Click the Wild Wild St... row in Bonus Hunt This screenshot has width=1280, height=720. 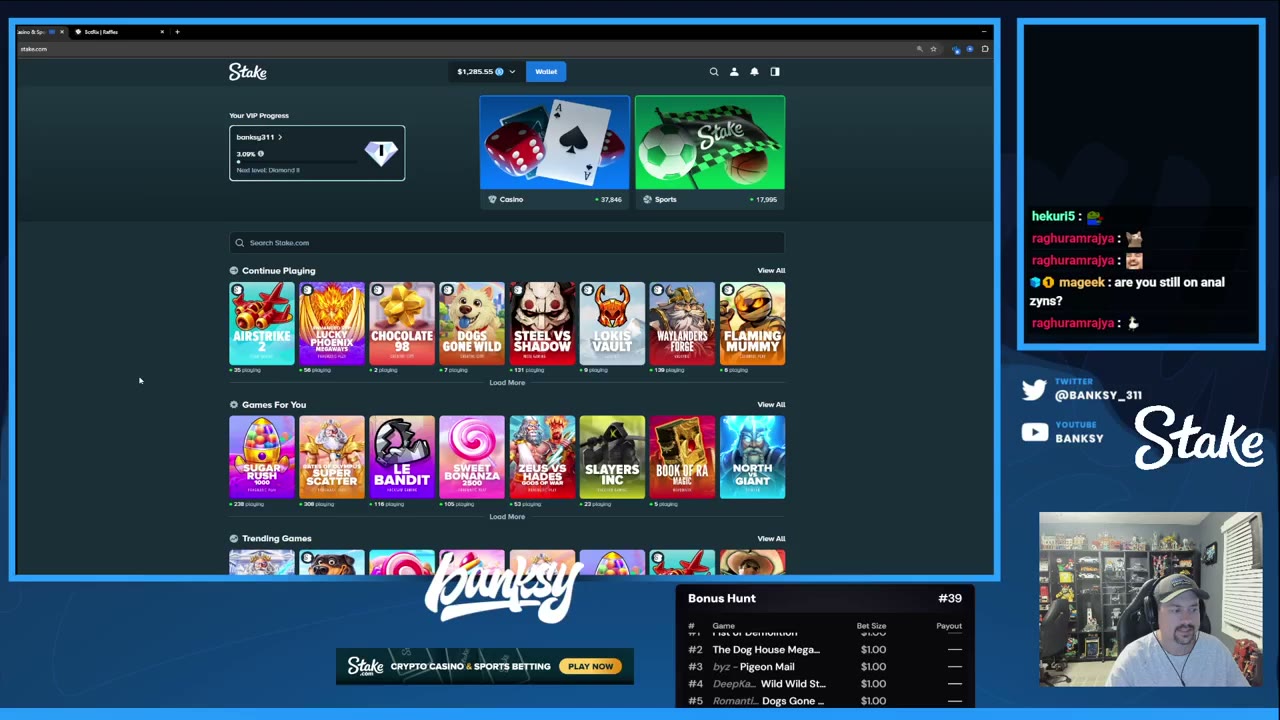(x=825, y=684)
